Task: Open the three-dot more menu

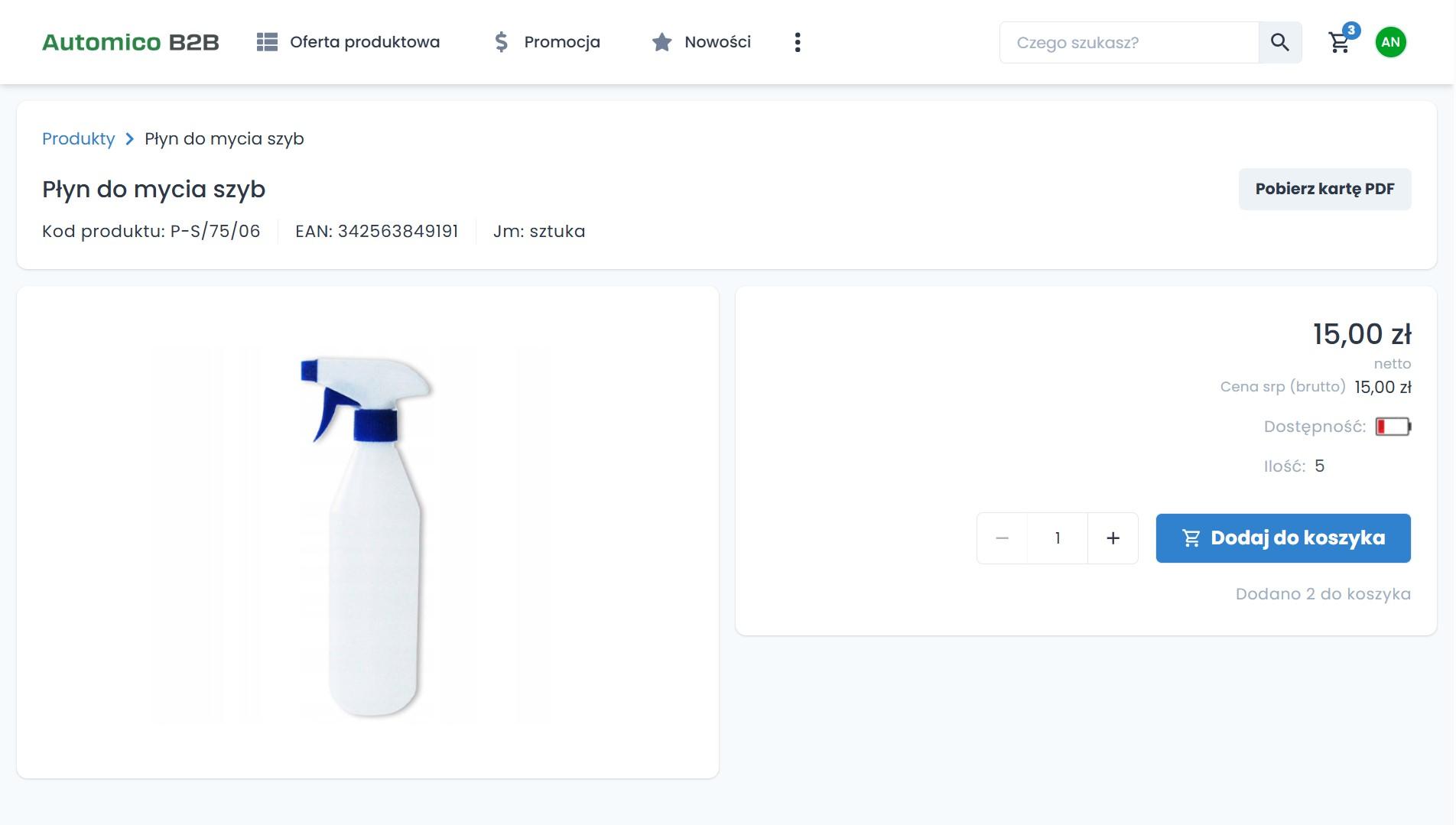Action: click(798, 42)
